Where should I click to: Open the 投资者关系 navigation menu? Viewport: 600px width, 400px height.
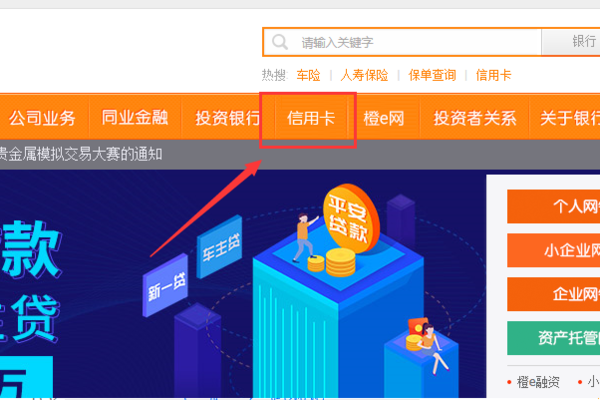(x=475, y=118)
